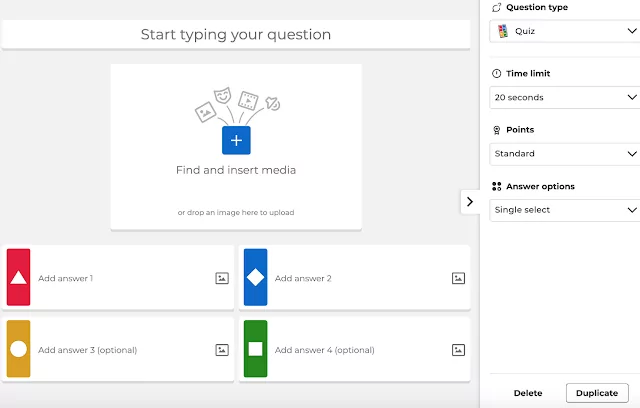Click the Start typing your question field

pos(236,35)
